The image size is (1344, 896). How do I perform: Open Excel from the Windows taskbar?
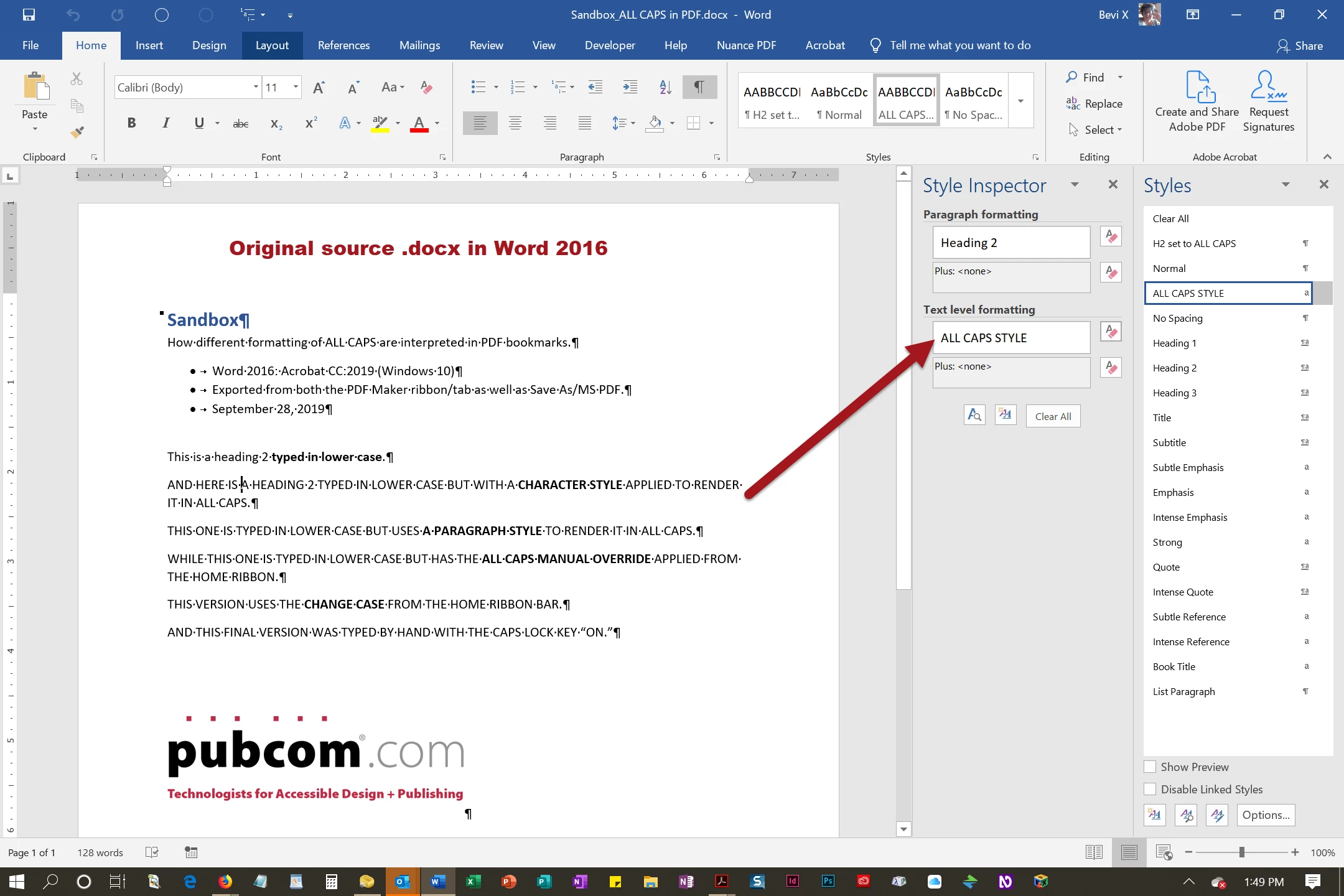tap(472, 881)
